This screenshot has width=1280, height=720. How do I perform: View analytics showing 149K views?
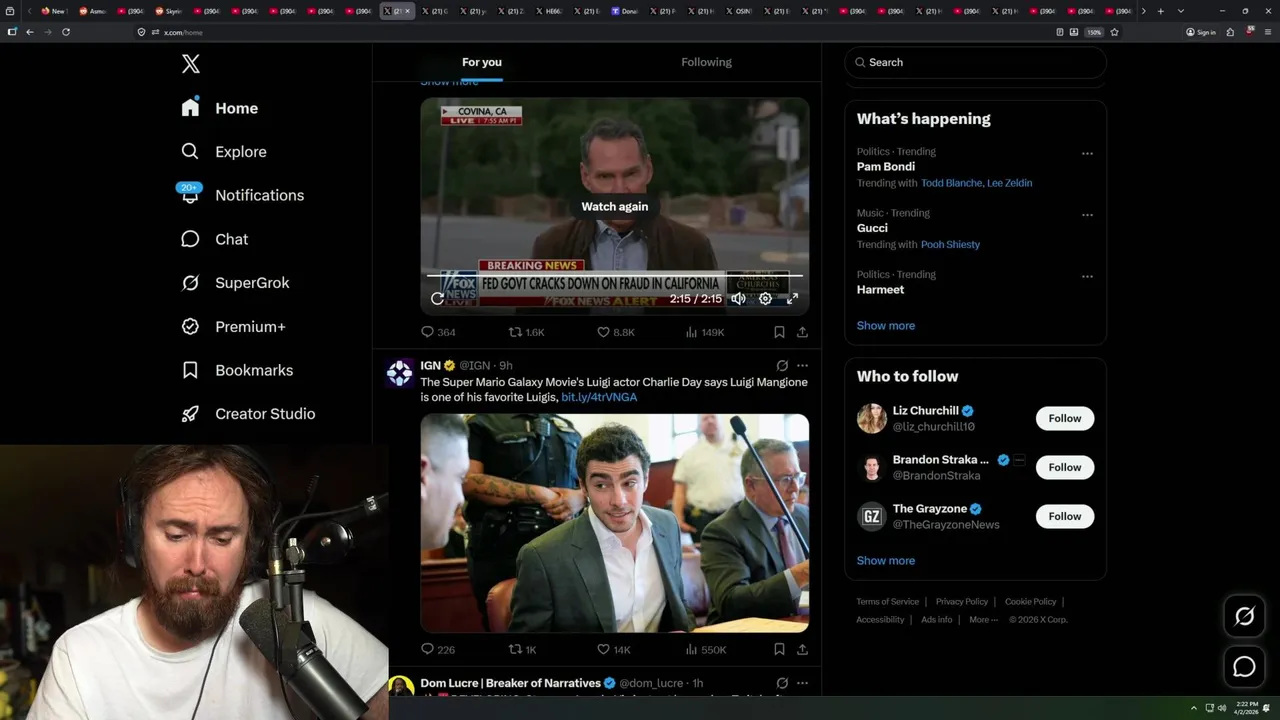click(x=703, y=332)
